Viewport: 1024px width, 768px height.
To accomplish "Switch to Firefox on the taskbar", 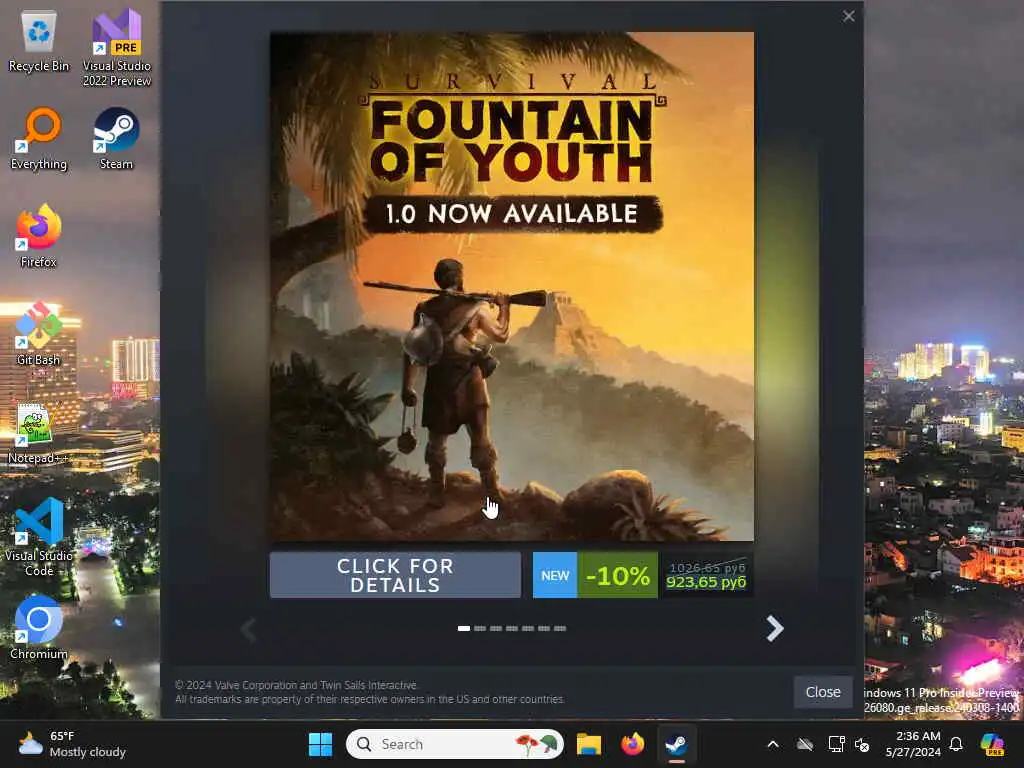I will click(632, 744).
